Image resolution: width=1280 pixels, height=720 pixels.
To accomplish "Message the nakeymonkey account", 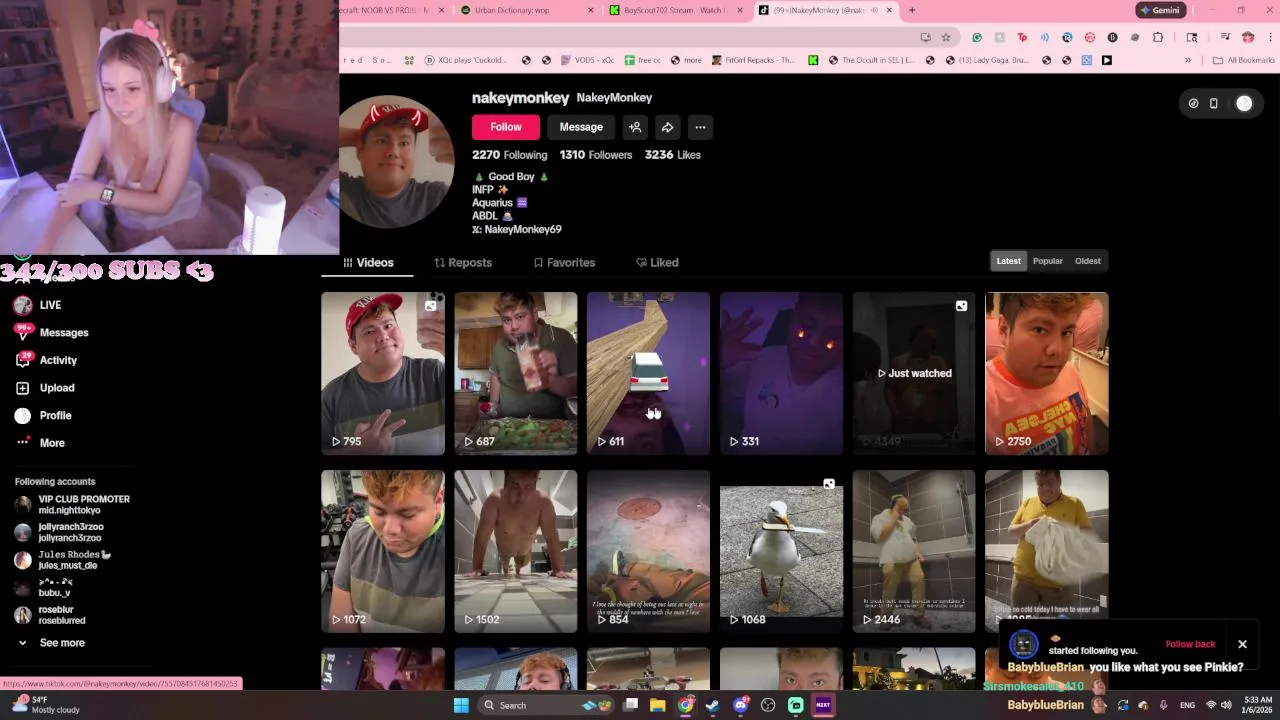I will coord(581,127).
